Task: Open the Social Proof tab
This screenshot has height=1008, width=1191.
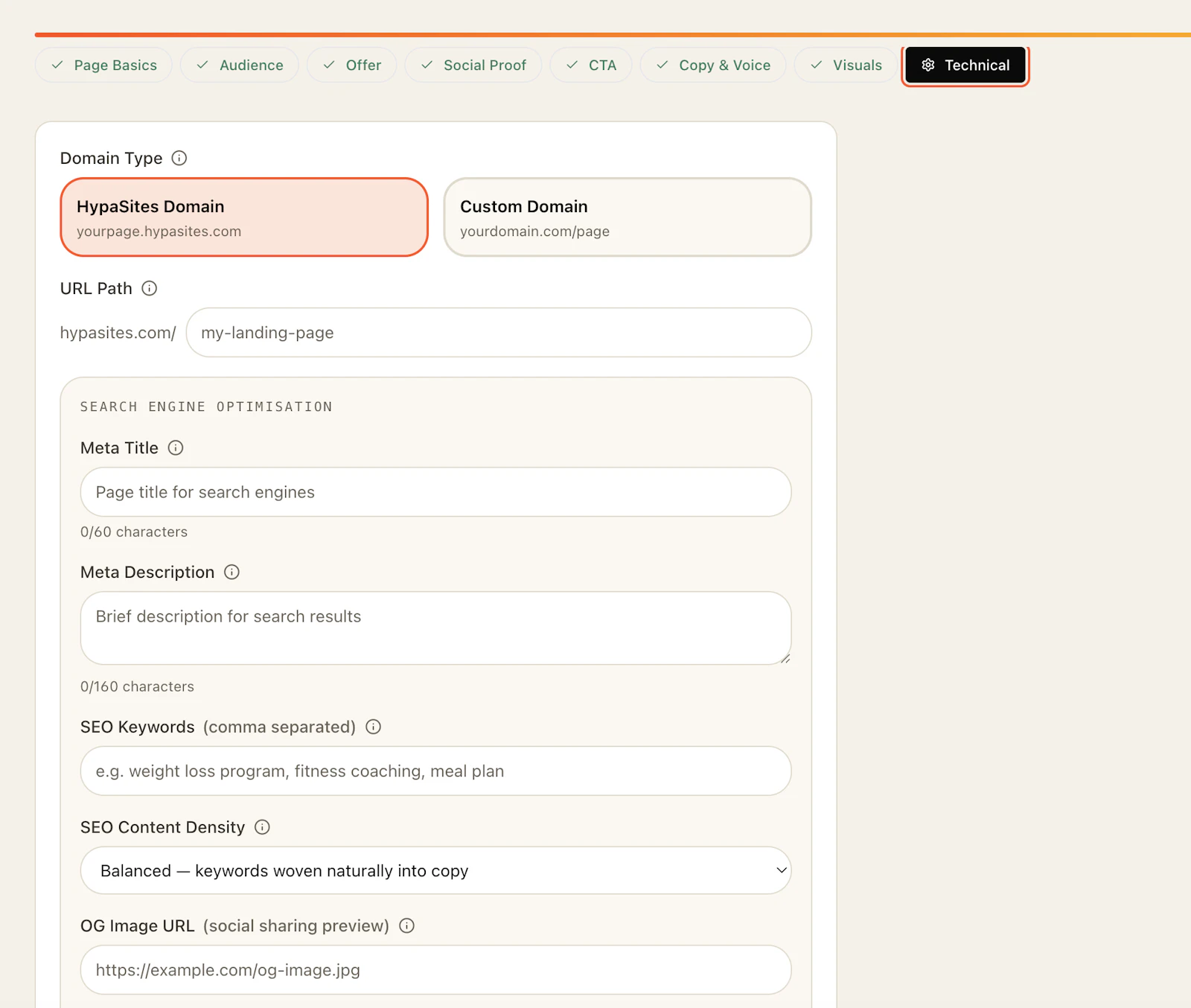Action: [473, 65]
